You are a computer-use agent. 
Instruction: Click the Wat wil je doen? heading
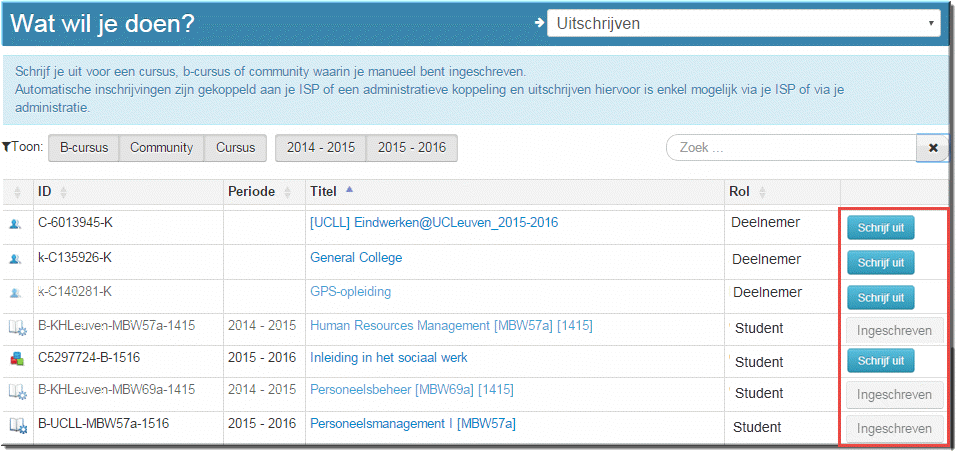(x=103, y=23)
